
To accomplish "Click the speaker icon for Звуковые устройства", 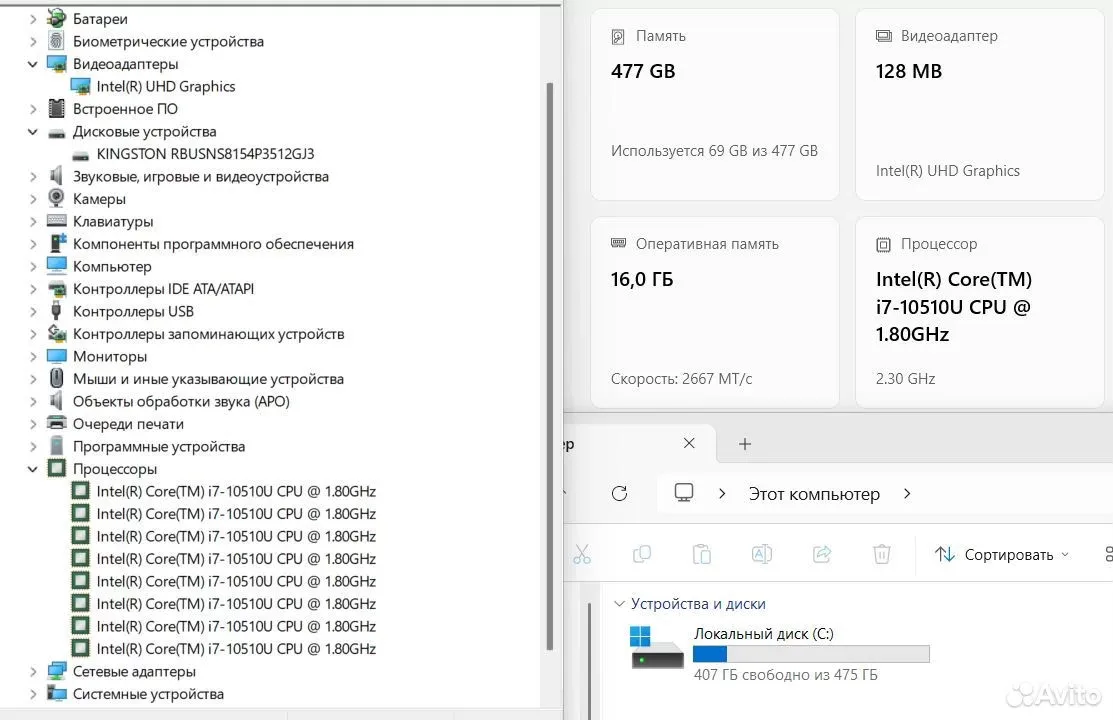I will [57, 176].
